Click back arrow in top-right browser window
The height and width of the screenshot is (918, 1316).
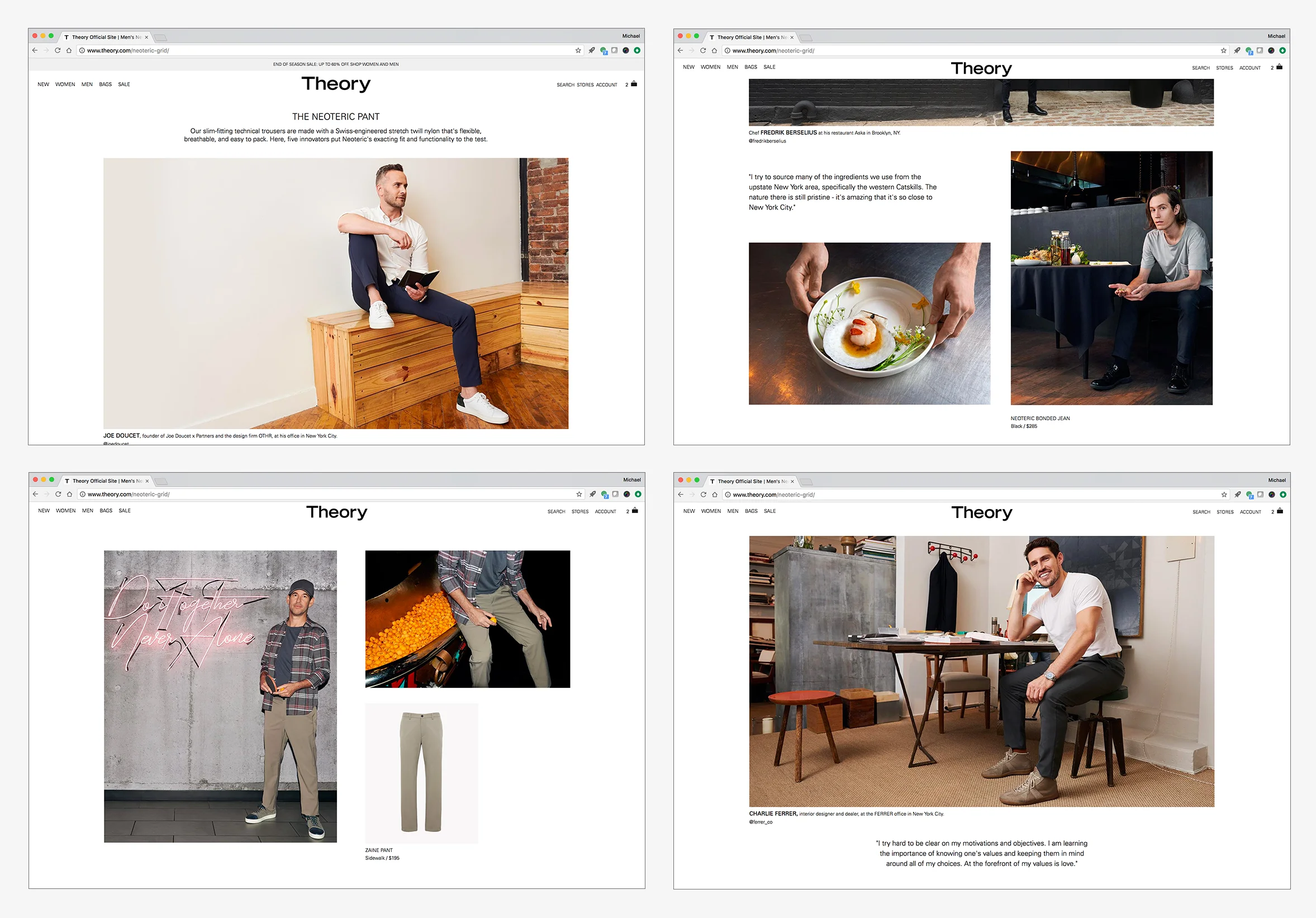[681, 50]
